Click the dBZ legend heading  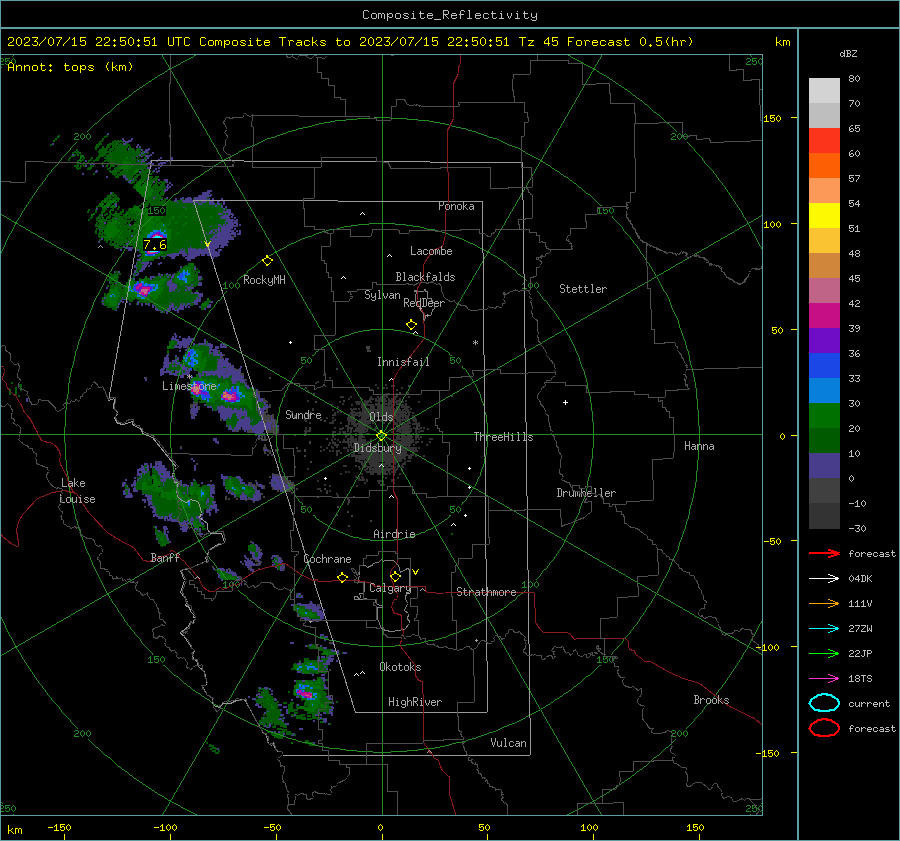pyautogui.click(x=848, y=54)
